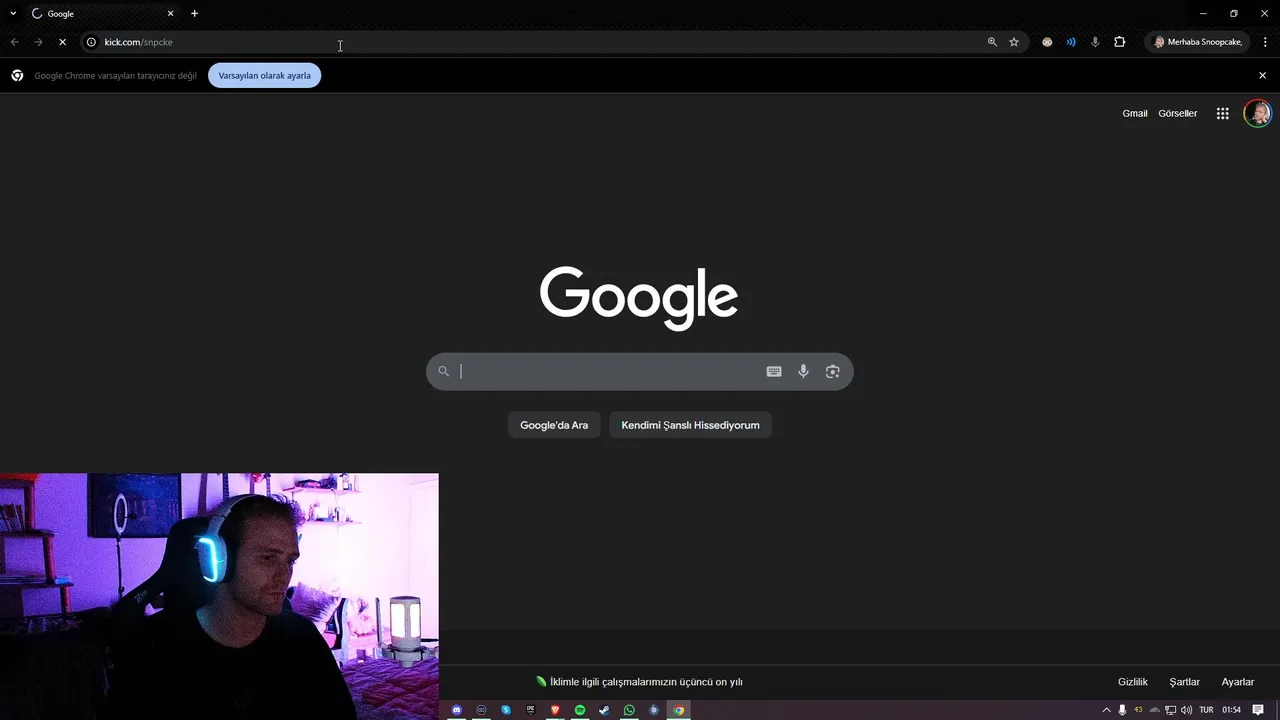Go forward to the next page
The width and height of the screenshot is (1280, 720).
pyautogui.click(x=38, y=42)
